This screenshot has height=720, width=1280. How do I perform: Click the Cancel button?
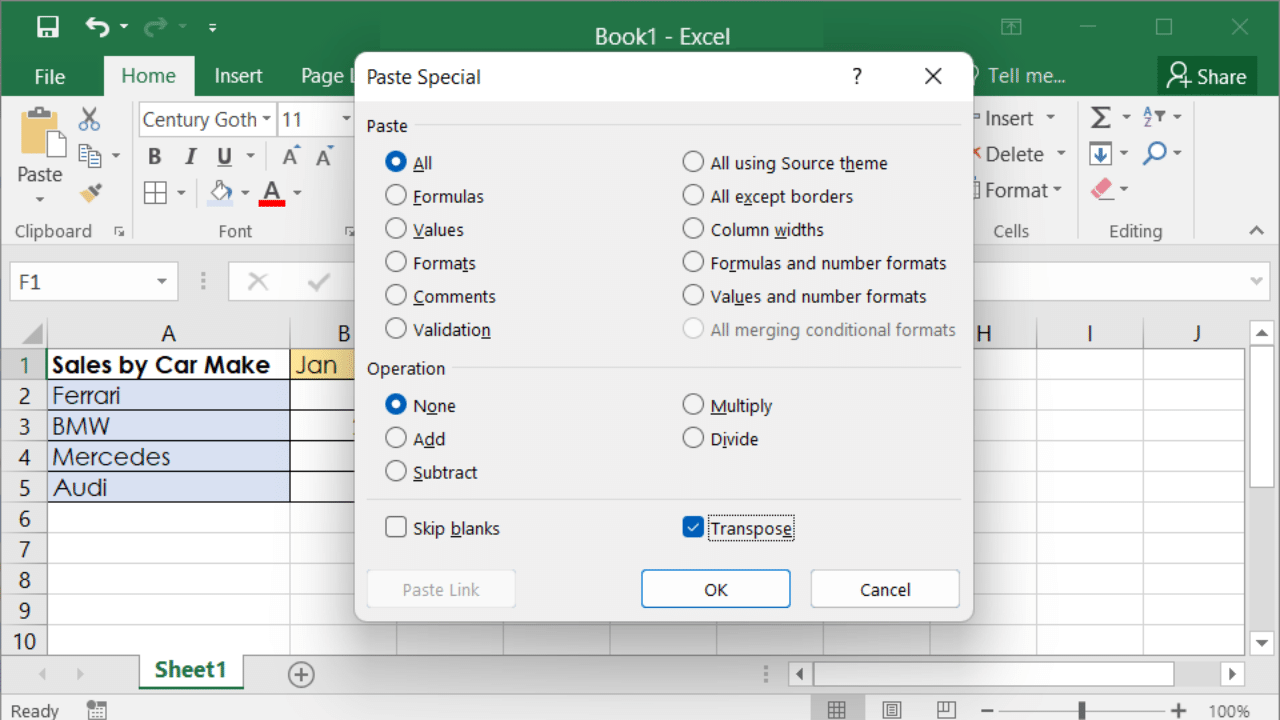(884, 589)
